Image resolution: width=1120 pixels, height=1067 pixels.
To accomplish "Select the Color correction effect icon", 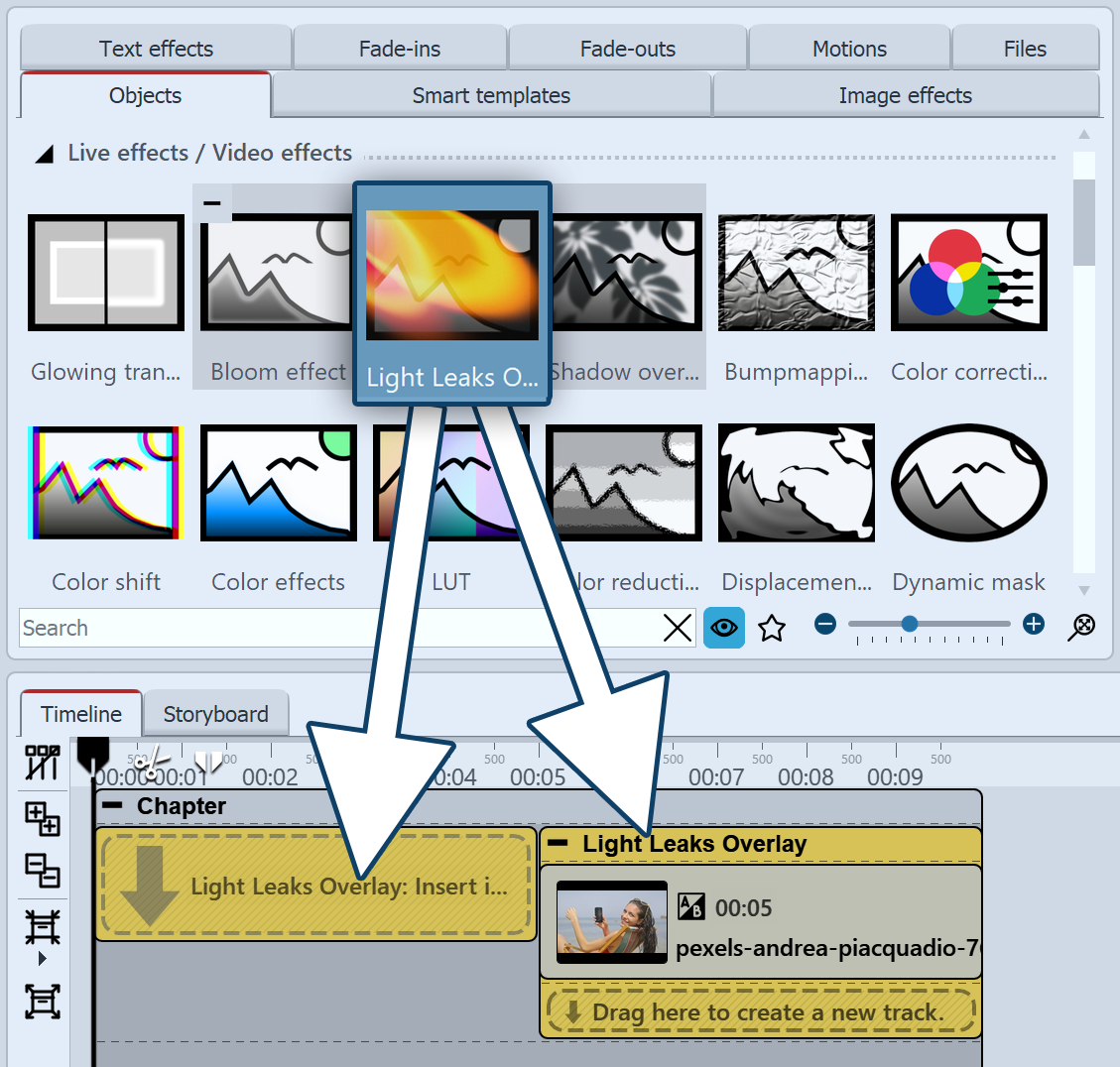I will point(968,273).
